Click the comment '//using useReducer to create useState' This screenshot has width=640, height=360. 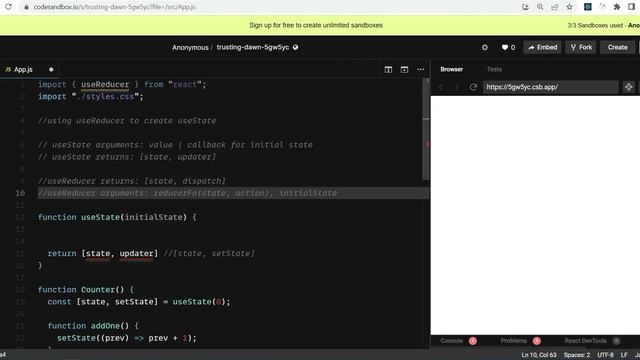coord(127,121)
